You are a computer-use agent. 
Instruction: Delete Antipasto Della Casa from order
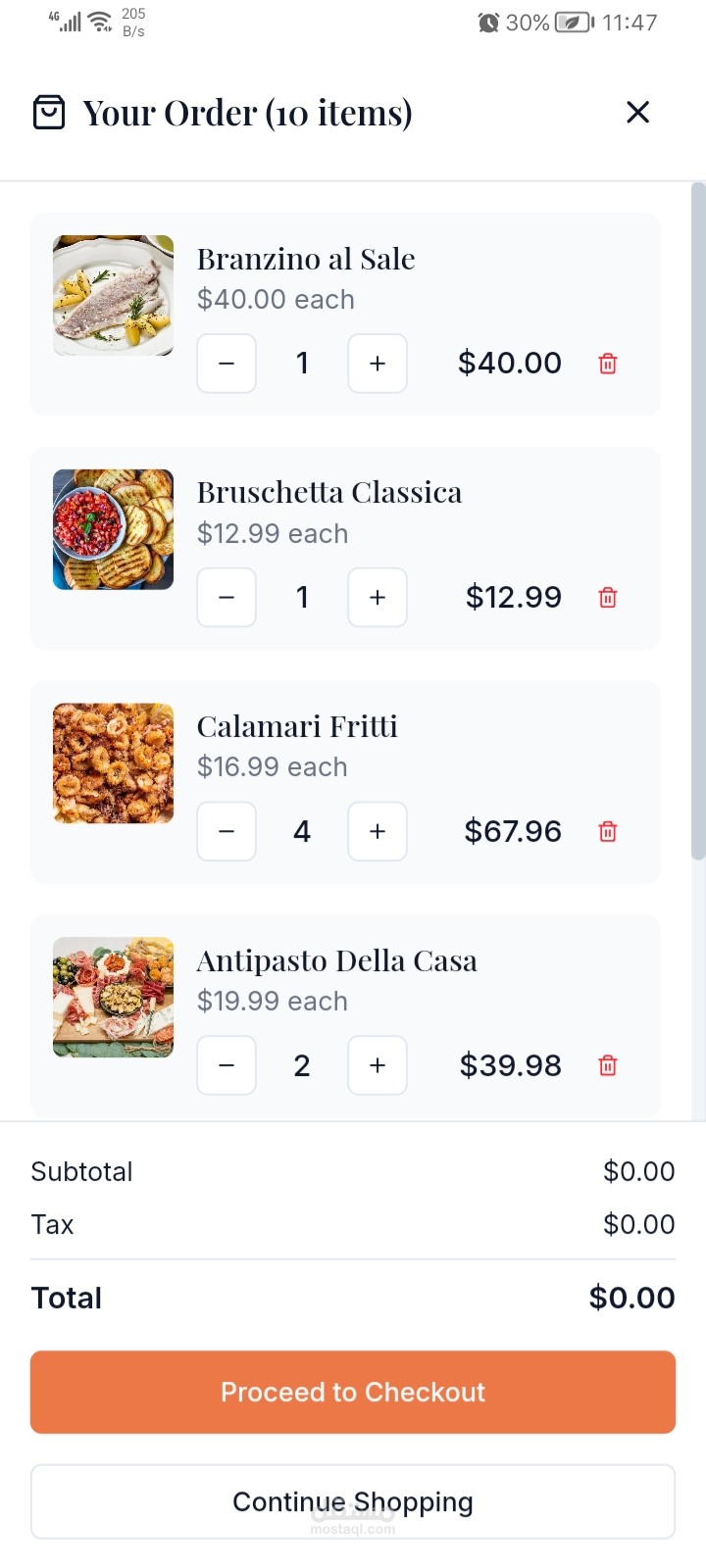pos(608,1065)
